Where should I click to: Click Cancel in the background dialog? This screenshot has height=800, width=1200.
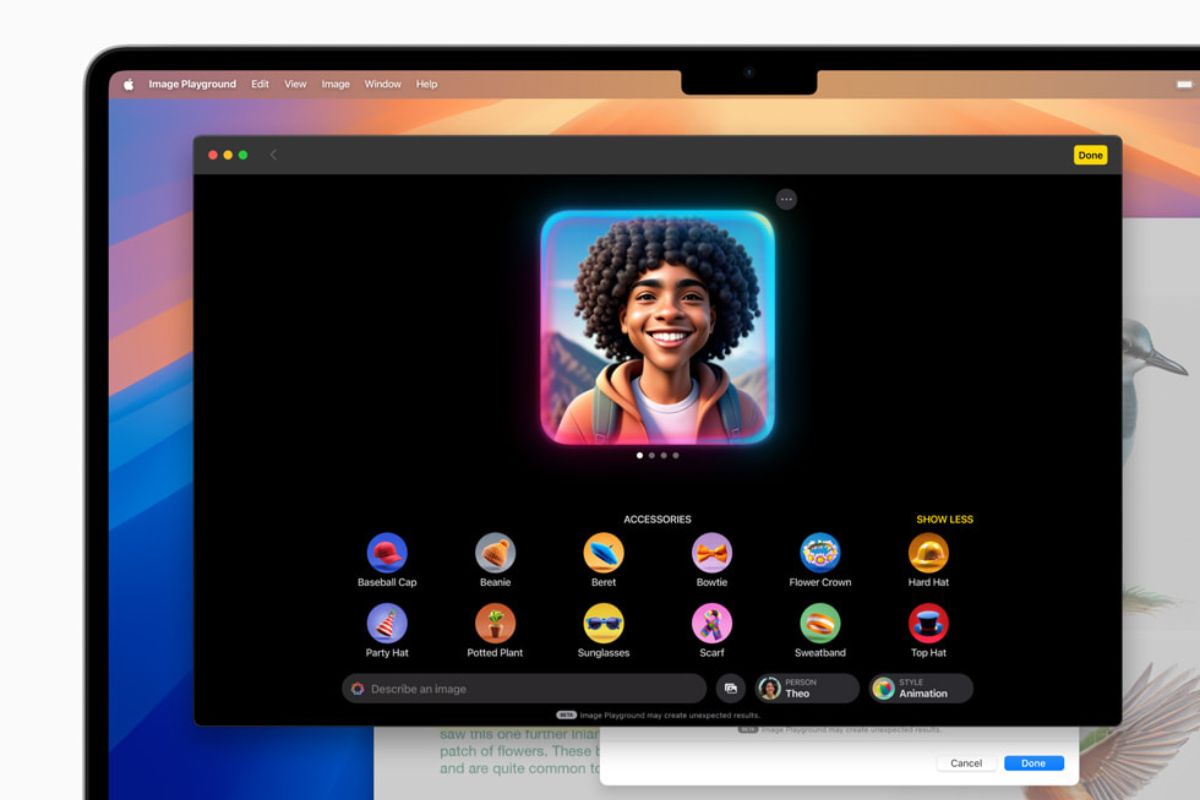(965, 763)
